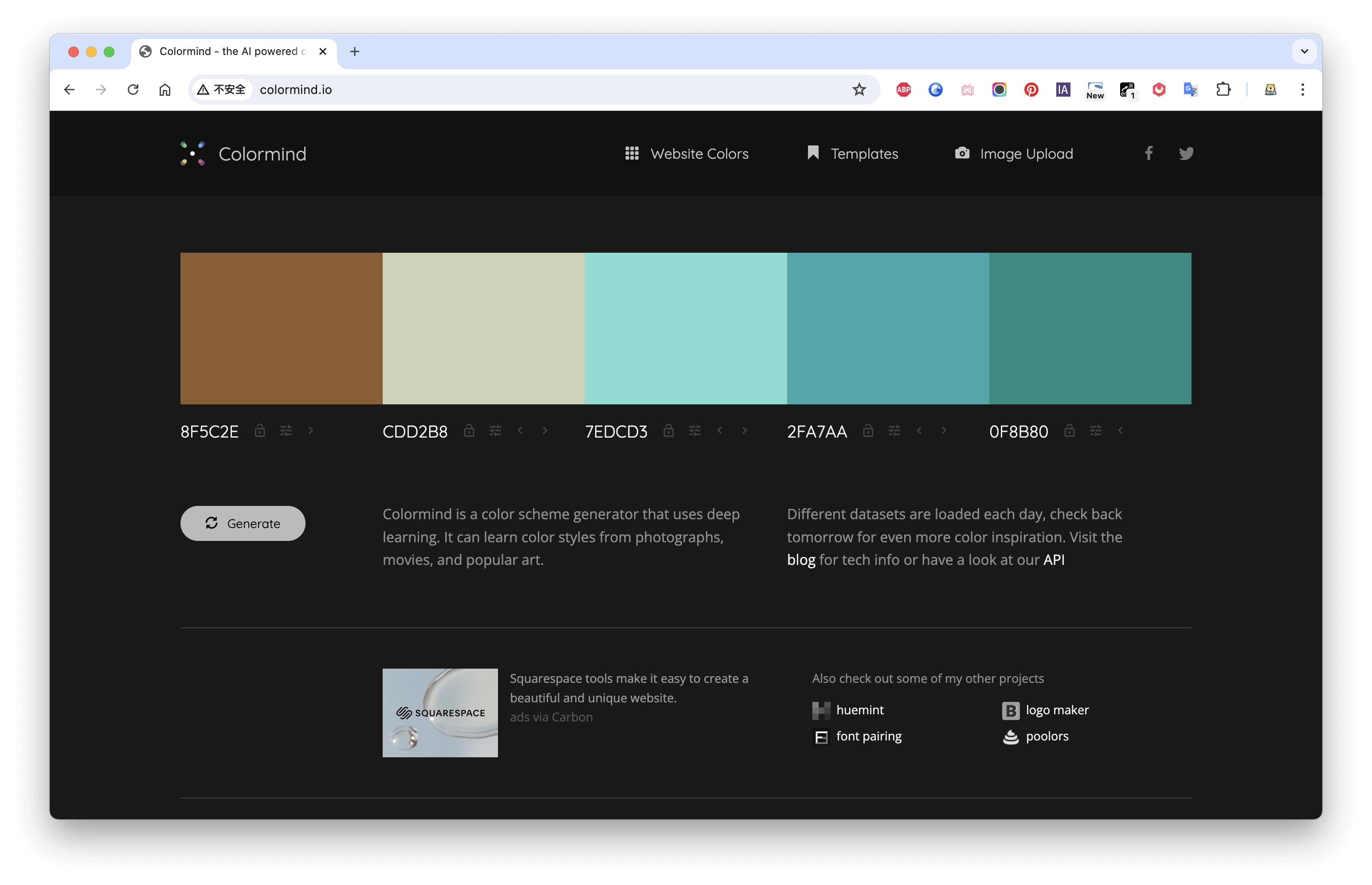This screenshot has width=1372, height=885.
Task: Reload the colormind.io page
Action: [x=133, y=90]
